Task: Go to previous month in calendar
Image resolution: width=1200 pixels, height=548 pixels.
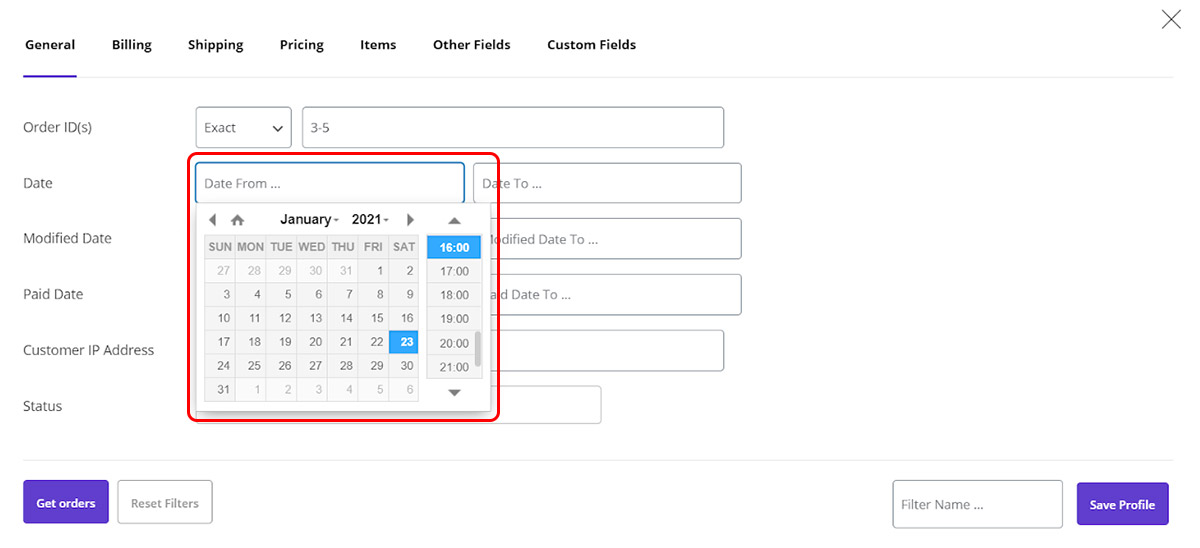Action: coord(212,220)
